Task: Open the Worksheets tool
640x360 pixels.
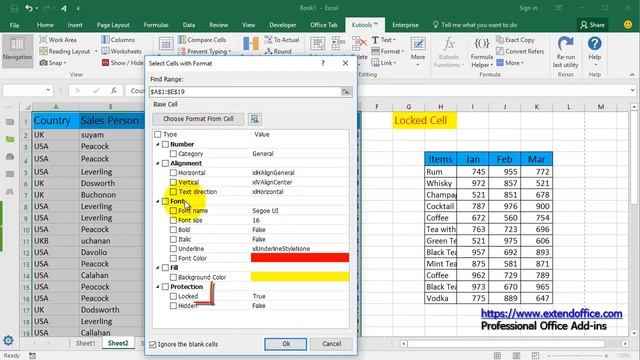Action: coord(121,51)
